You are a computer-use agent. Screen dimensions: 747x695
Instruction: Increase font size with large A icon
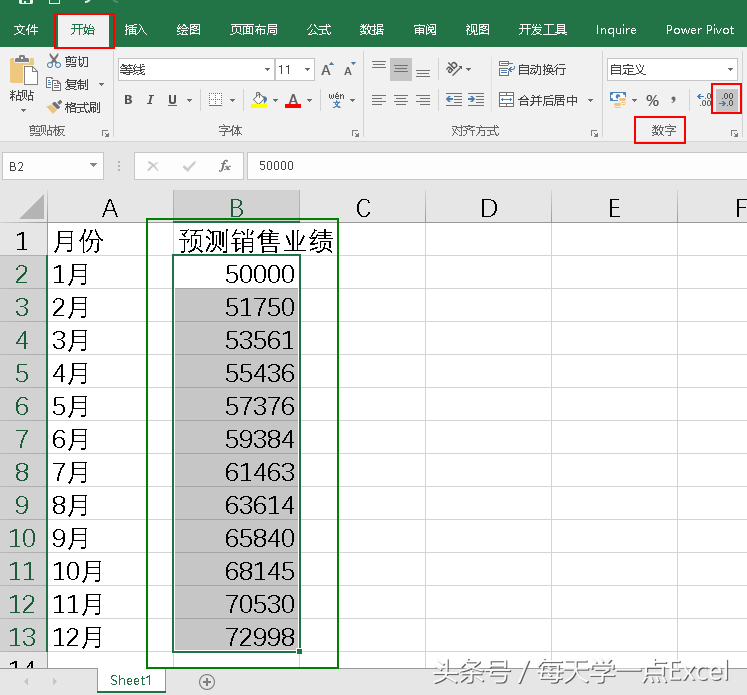coord(327,70)
